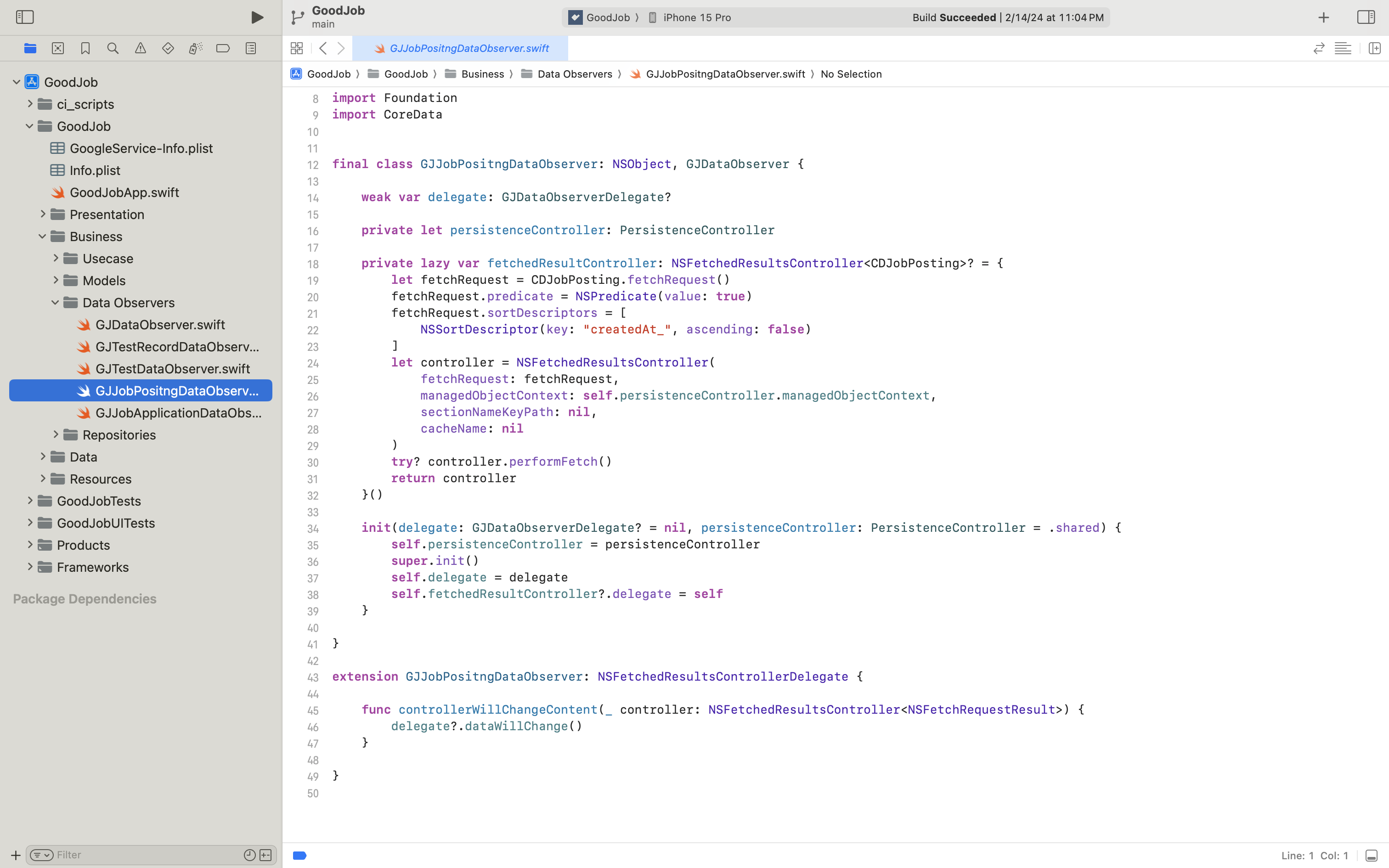Expand the Repositories folder
The height and width of the screenshot is (868, 1389).
(55, 434)
